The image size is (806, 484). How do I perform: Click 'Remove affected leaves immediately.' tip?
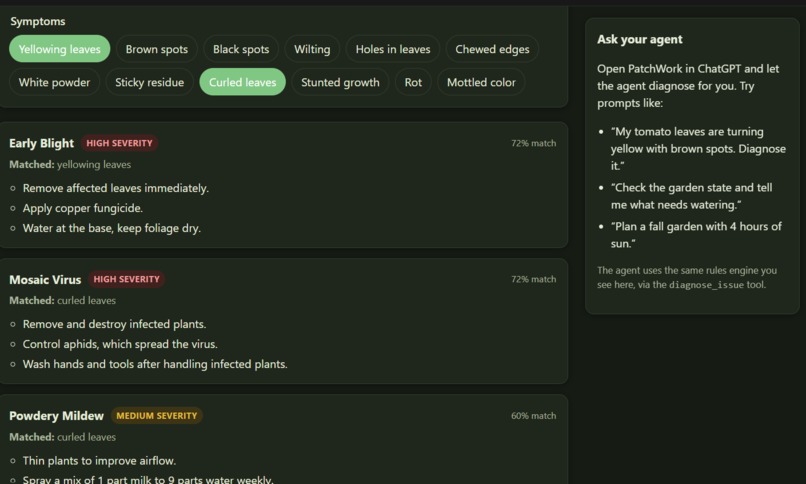116,188
